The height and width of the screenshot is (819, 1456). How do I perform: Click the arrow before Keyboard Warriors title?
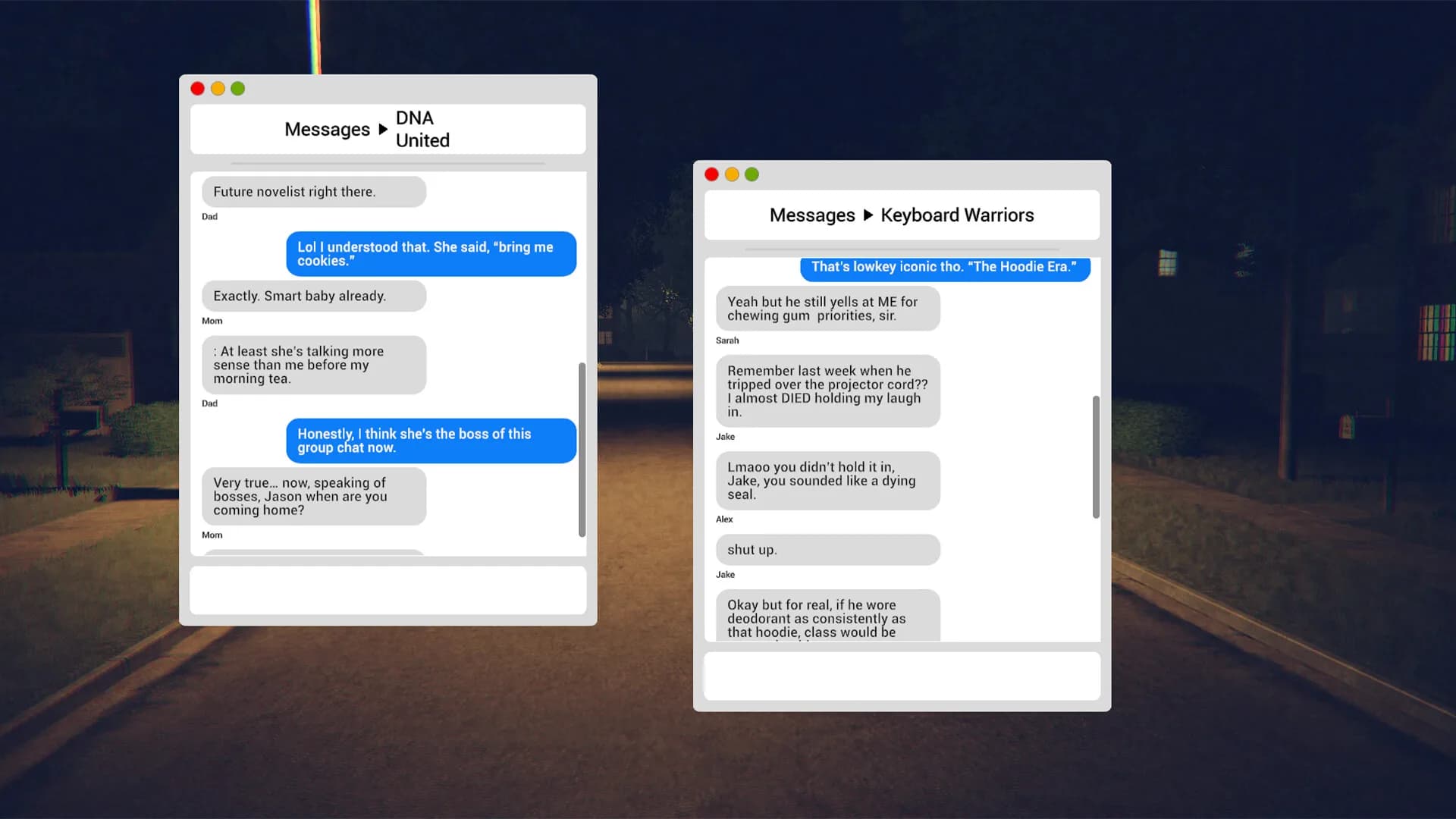(868, 215)
